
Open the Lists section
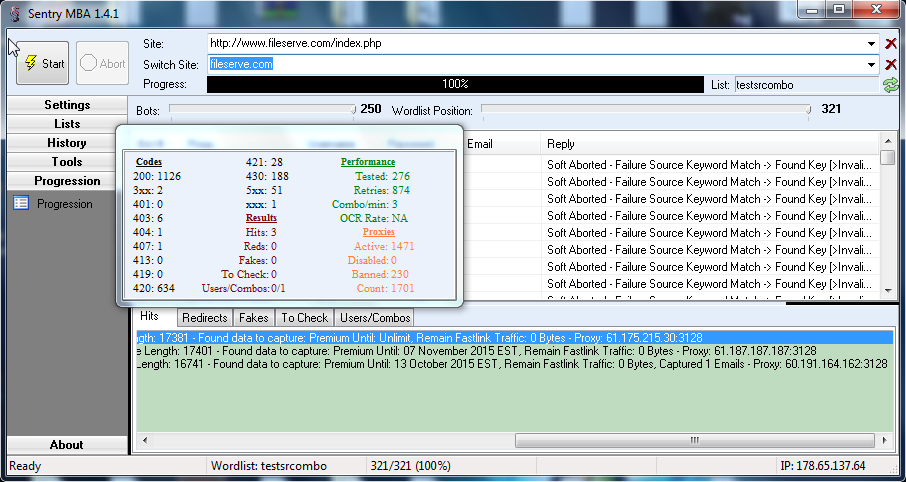[x=67, y=124]
